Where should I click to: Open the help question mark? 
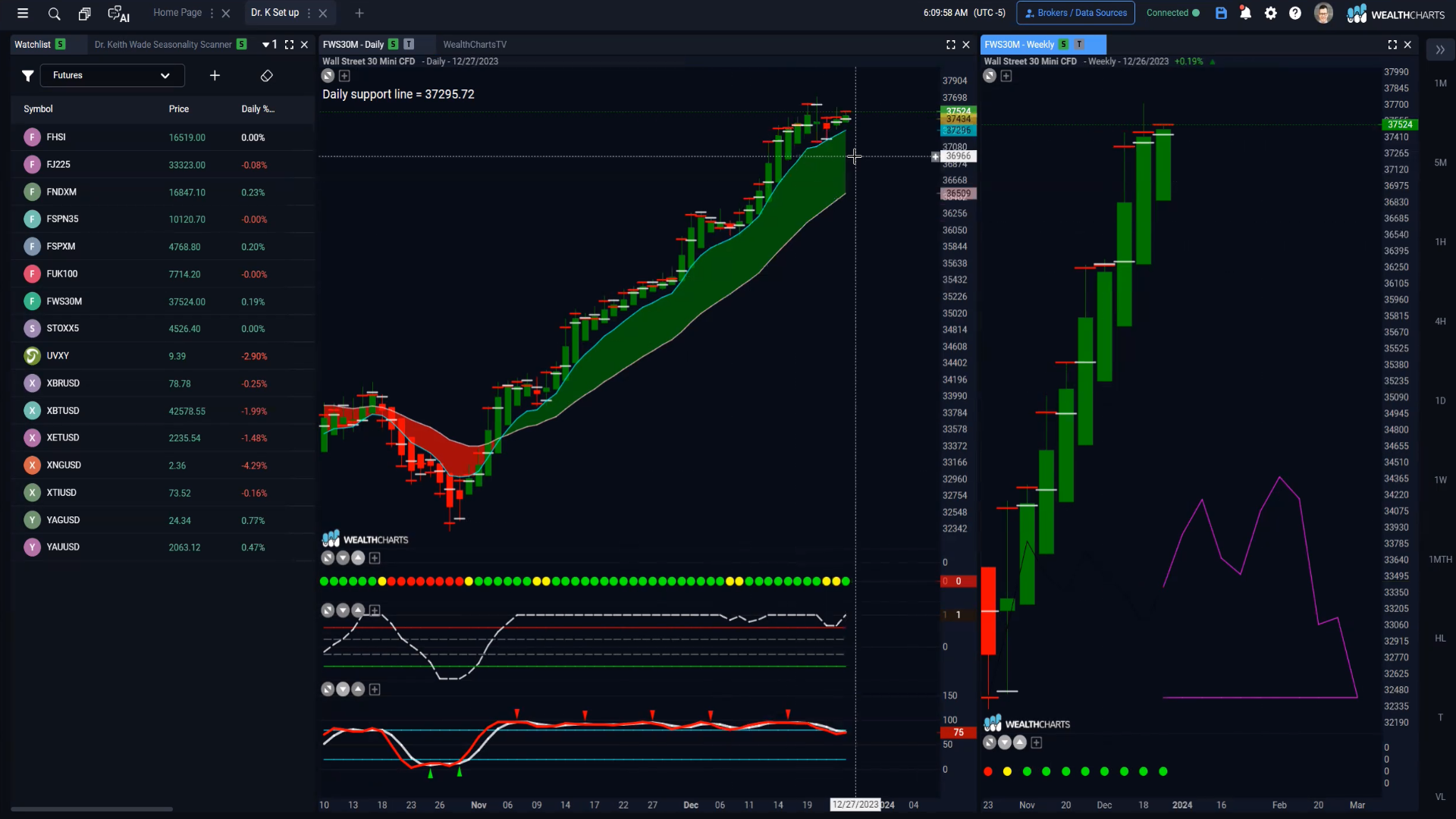pyautogui.click(x=1295, y=13)
